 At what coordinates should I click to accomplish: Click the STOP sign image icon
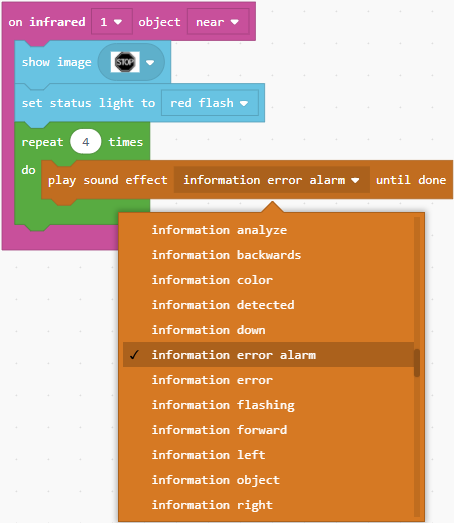[125, 62]
